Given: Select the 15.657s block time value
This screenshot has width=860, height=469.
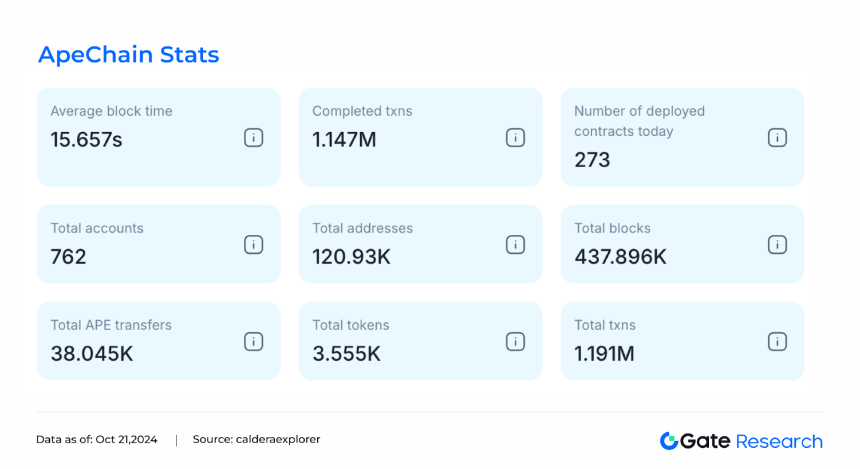Looking at the screenshot, I should tap(86, 140).
